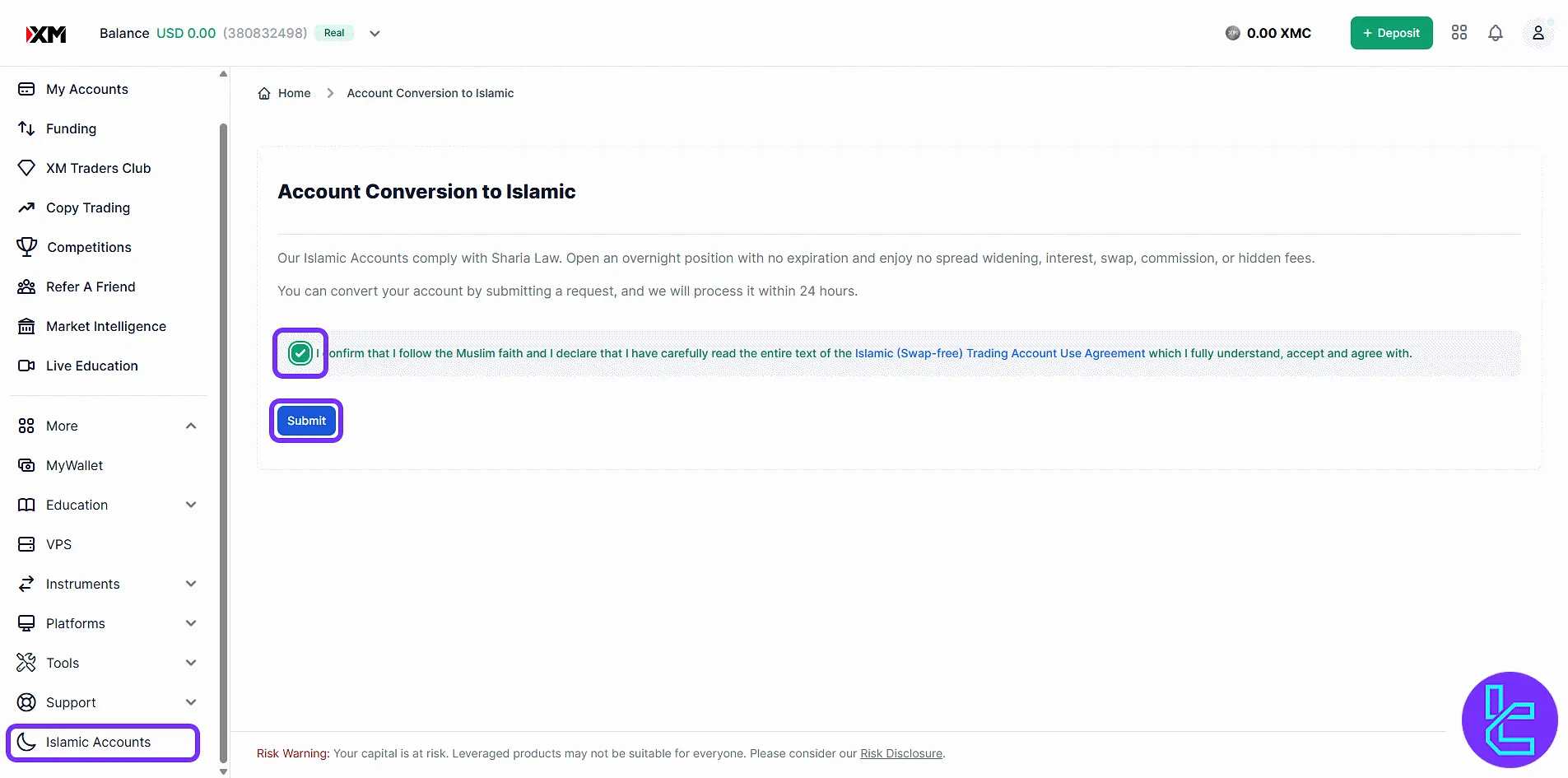Uncheck the Muslim faith confirmation checkbox

300,353
